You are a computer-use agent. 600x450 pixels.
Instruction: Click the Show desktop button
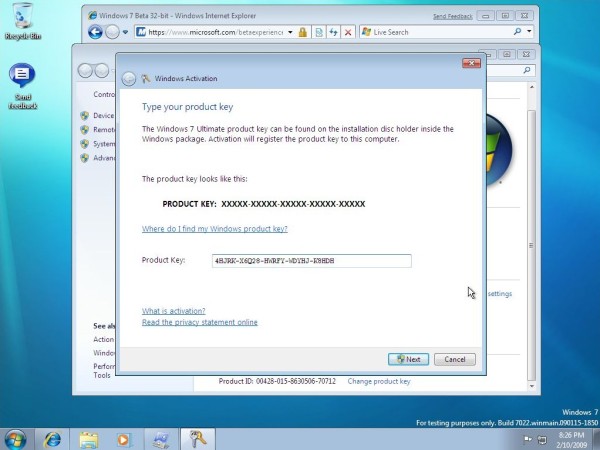[595, 439]
